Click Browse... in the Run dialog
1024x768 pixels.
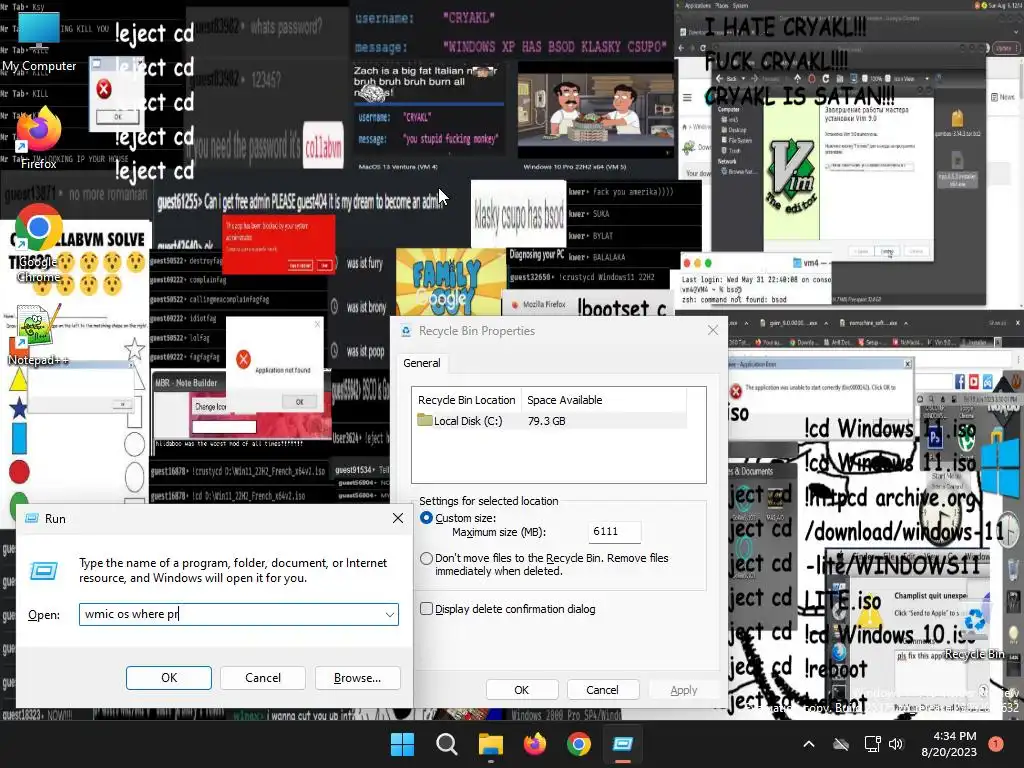357,678
